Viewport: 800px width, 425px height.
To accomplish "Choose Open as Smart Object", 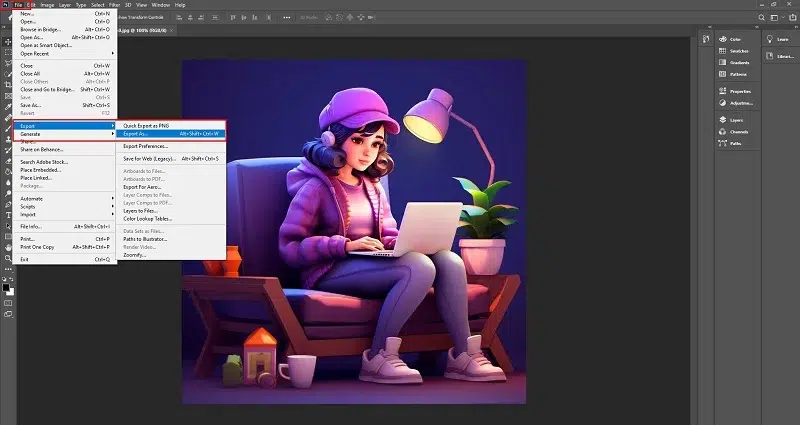I will click(65, 45).
